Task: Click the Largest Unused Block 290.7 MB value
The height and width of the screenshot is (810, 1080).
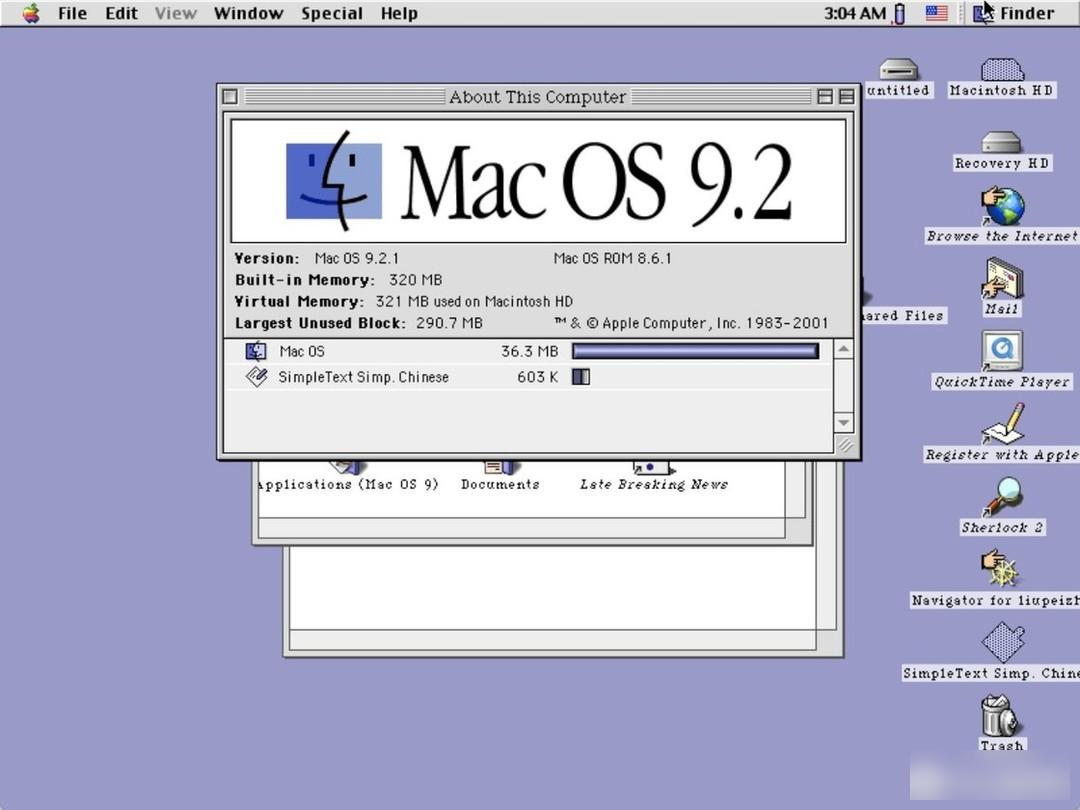Action: 449,323
